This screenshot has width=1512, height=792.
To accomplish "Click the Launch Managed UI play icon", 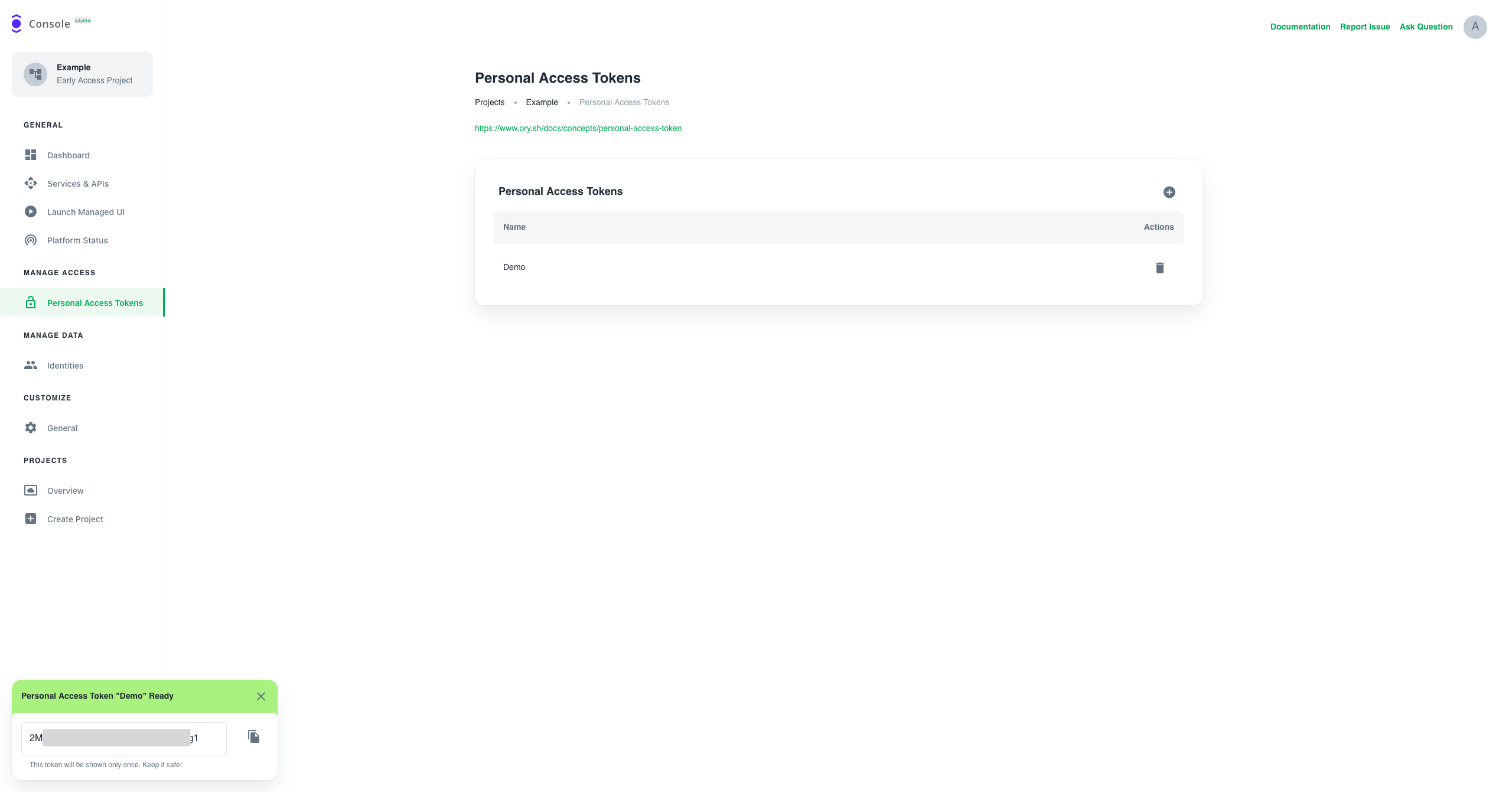I will 31,211.
